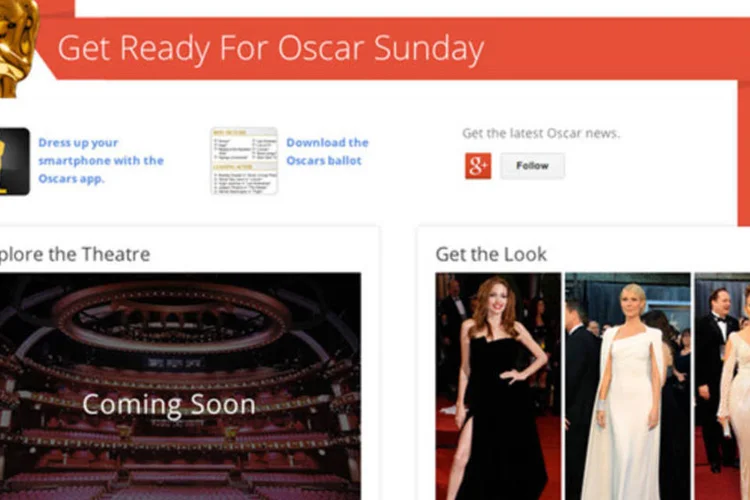Screen dimensions: 750x500
Task: Open the Oscars ballot thumbnail image
Action: tap(244, 161)
